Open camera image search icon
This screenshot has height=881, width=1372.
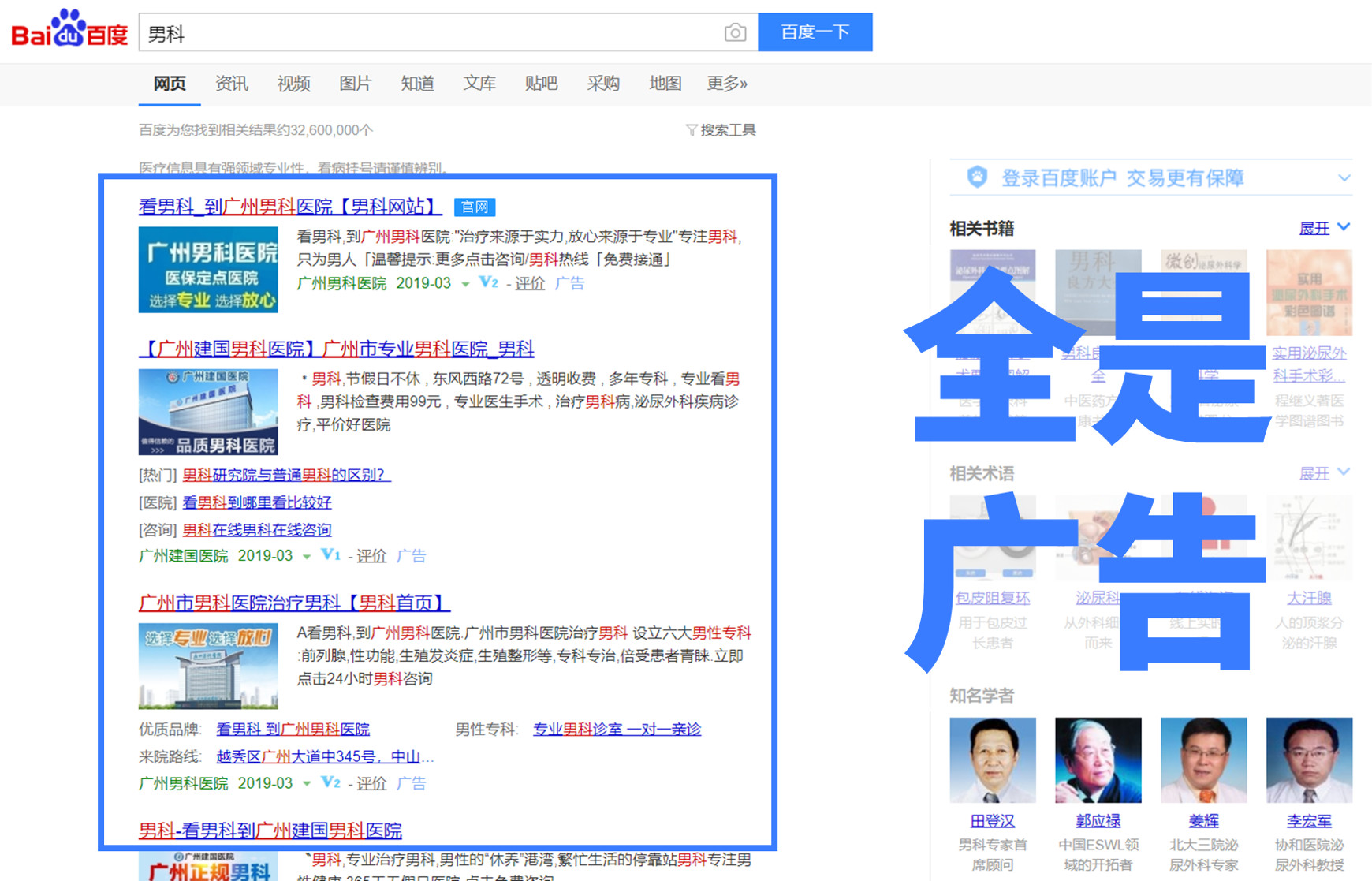coord(735,32)
